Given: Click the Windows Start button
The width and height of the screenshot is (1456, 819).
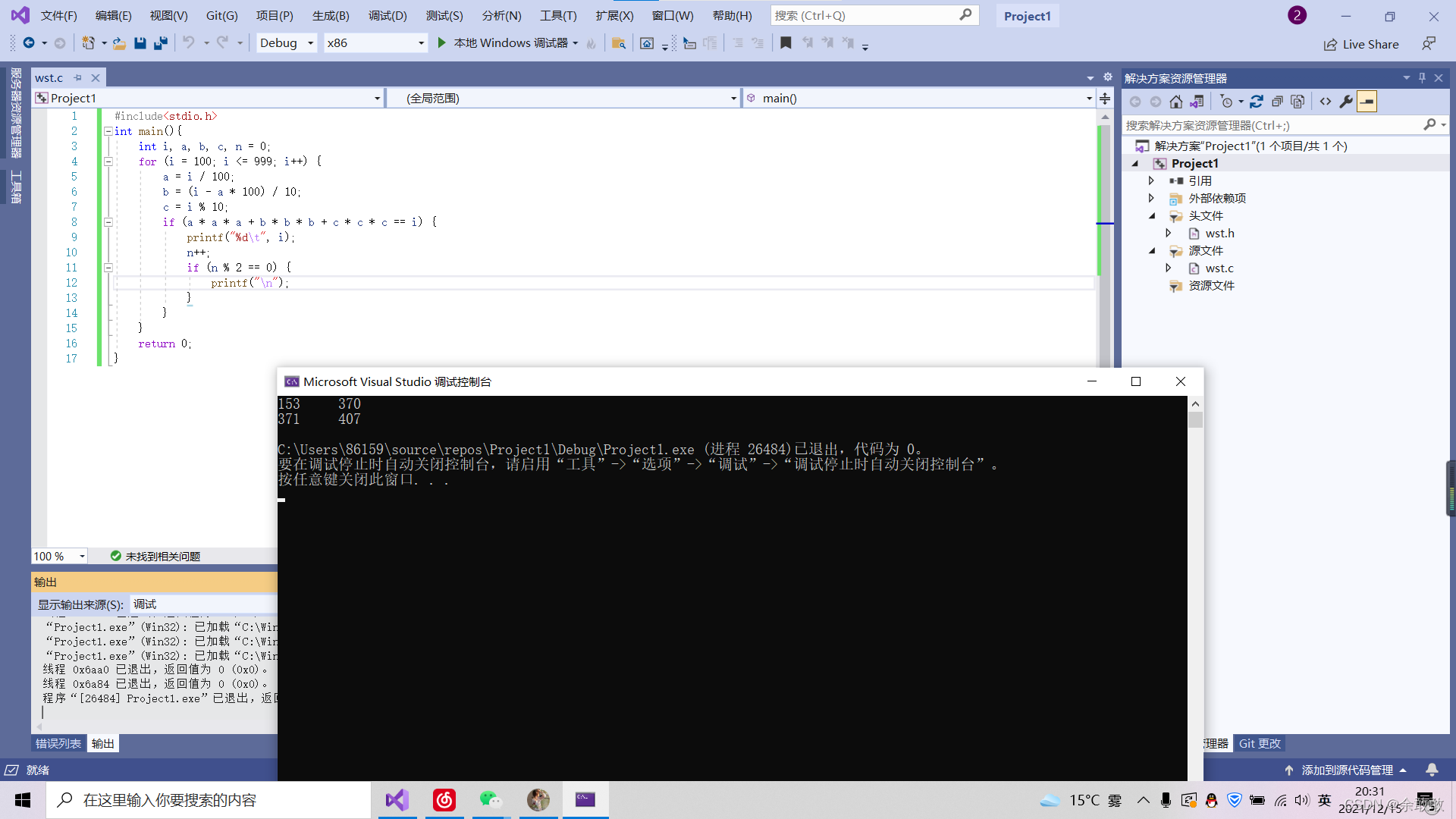Looking at the screenshot, I should coord(23,800).
